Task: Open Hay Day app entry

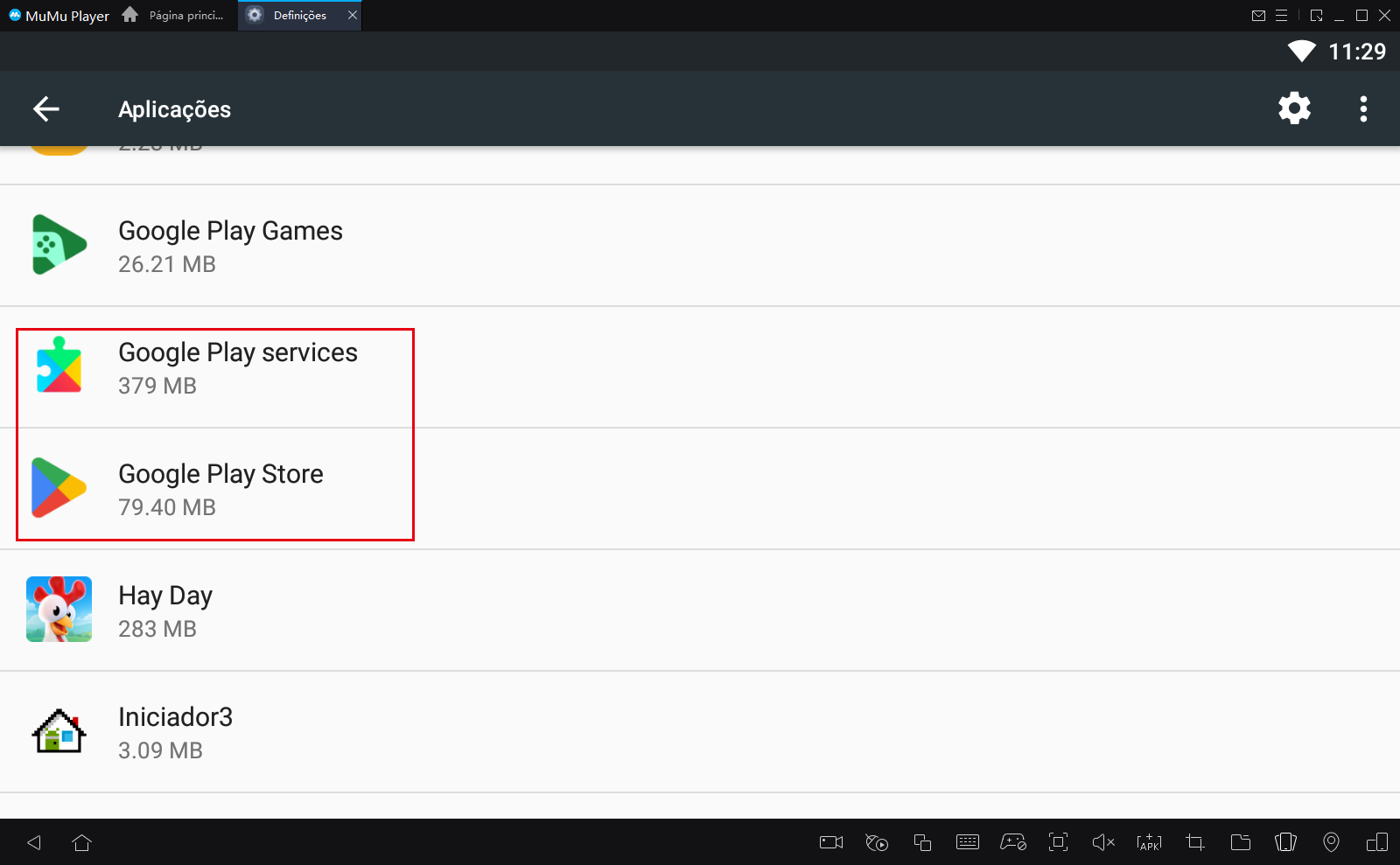Action: pyautogui.click(x=700, y=610)
